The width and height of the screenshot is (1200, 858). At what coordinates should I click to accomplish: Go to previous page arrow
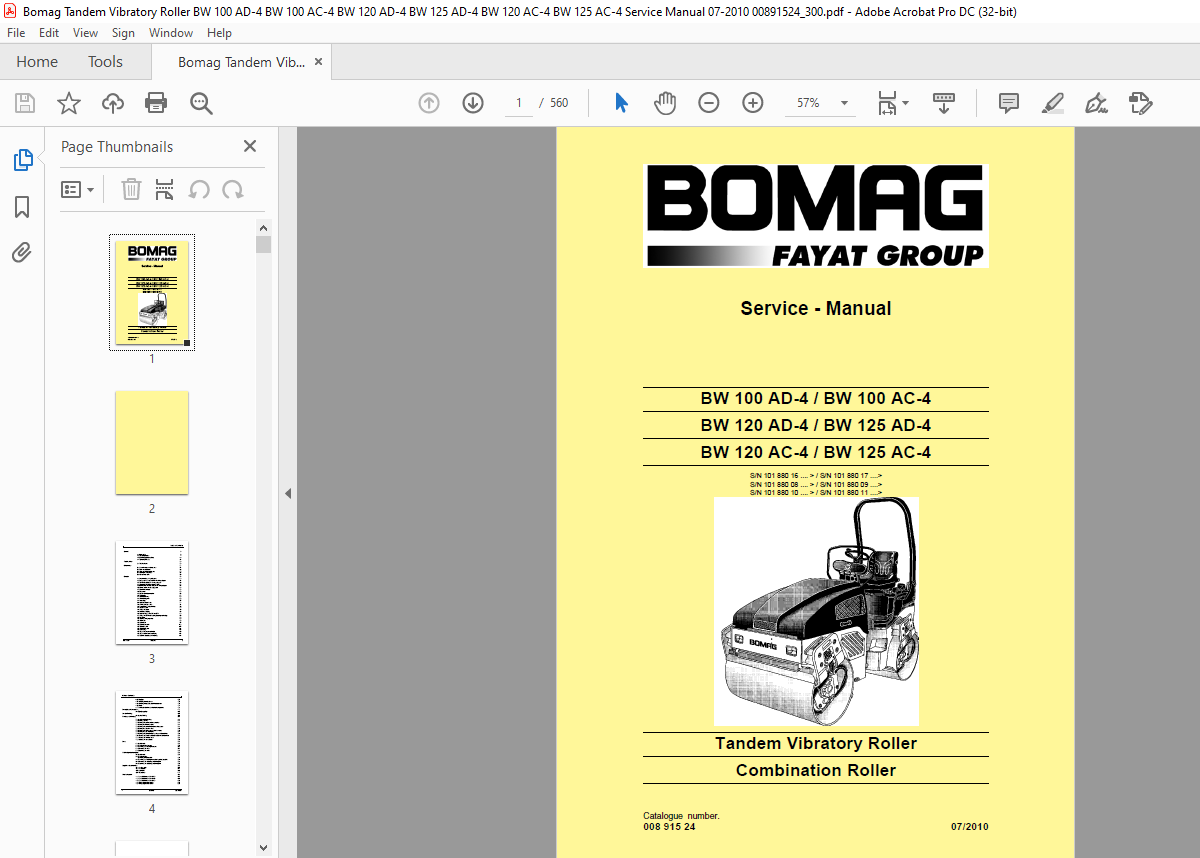pos(429,103)
